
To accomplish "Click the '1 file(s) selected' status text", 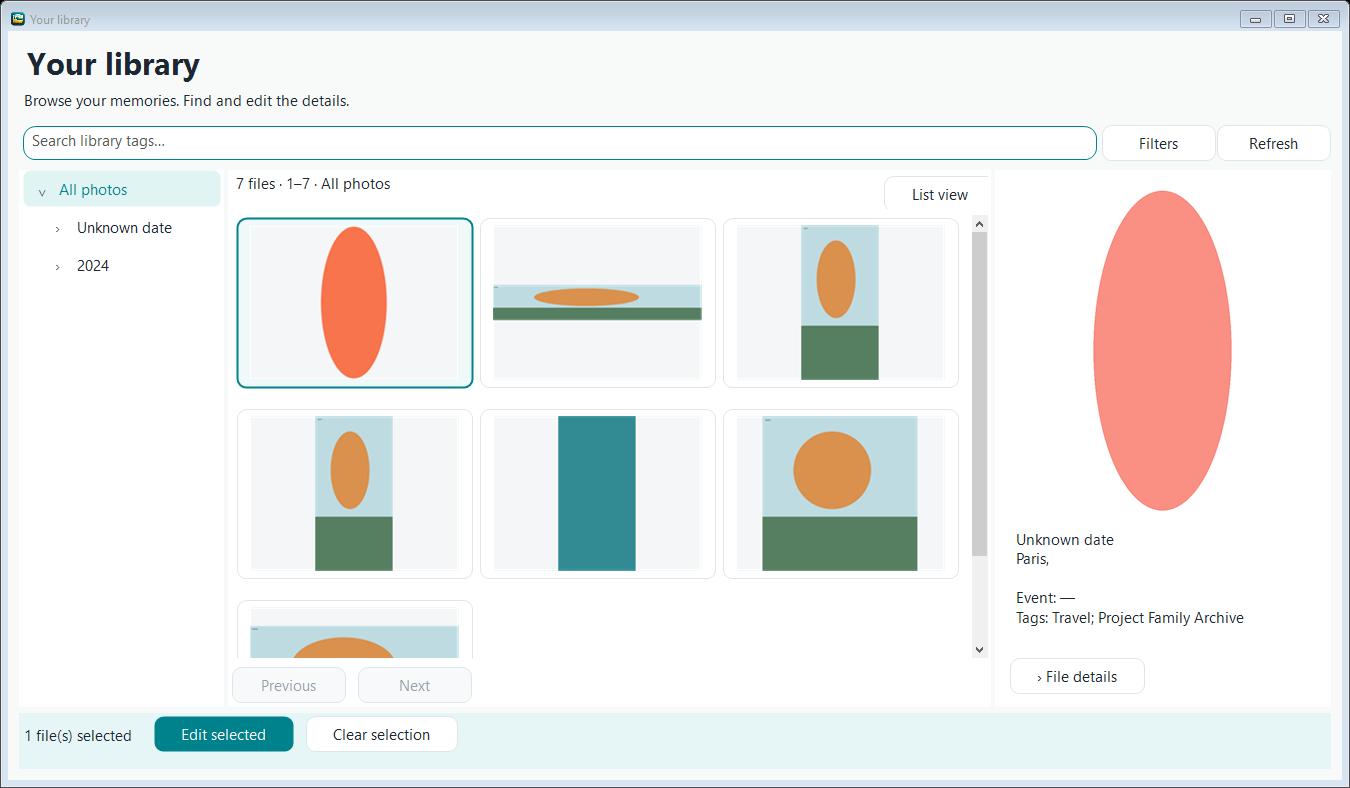I will click(x=78, y=735).
